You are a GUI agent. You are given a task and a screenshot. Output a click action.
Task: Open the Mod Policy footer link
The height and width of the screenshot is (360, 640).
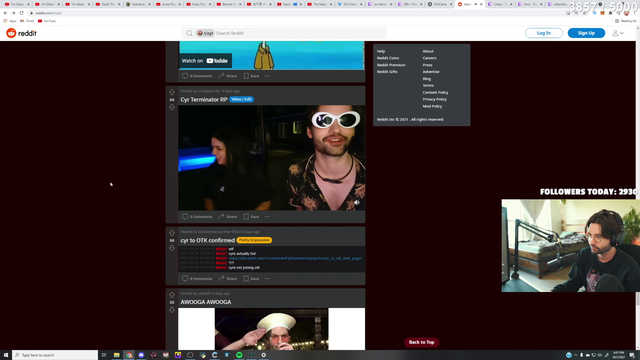pyautogui.click(x=432, y=106)
